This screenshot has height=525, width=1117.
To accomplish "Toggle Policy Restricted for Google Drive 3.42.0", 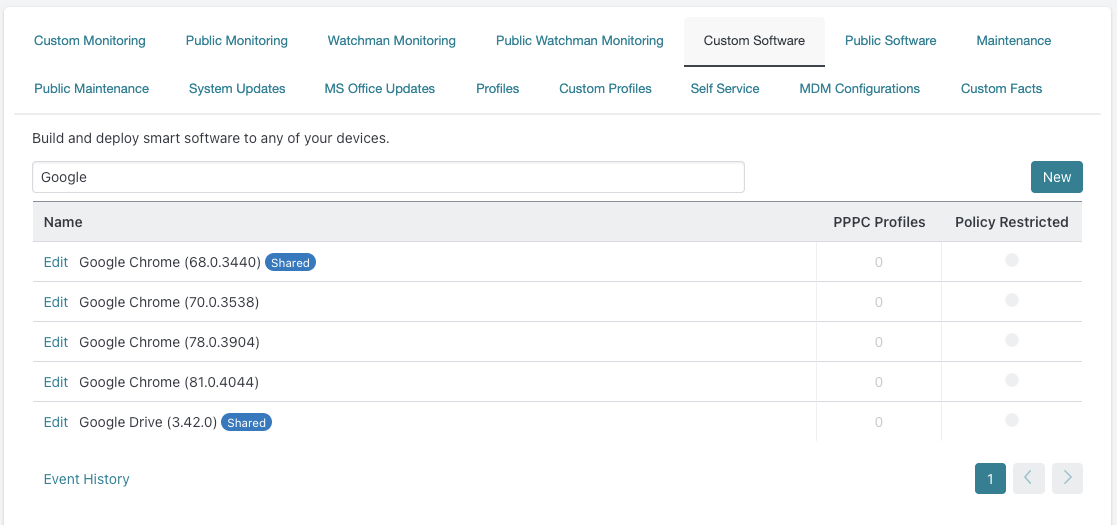I will pos(1012,420).
